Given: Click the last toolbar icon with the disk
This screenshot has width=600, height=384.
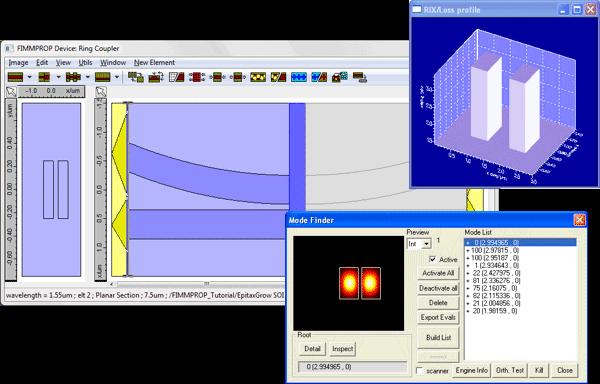Looking at the screenshot, I should [359, 77].
